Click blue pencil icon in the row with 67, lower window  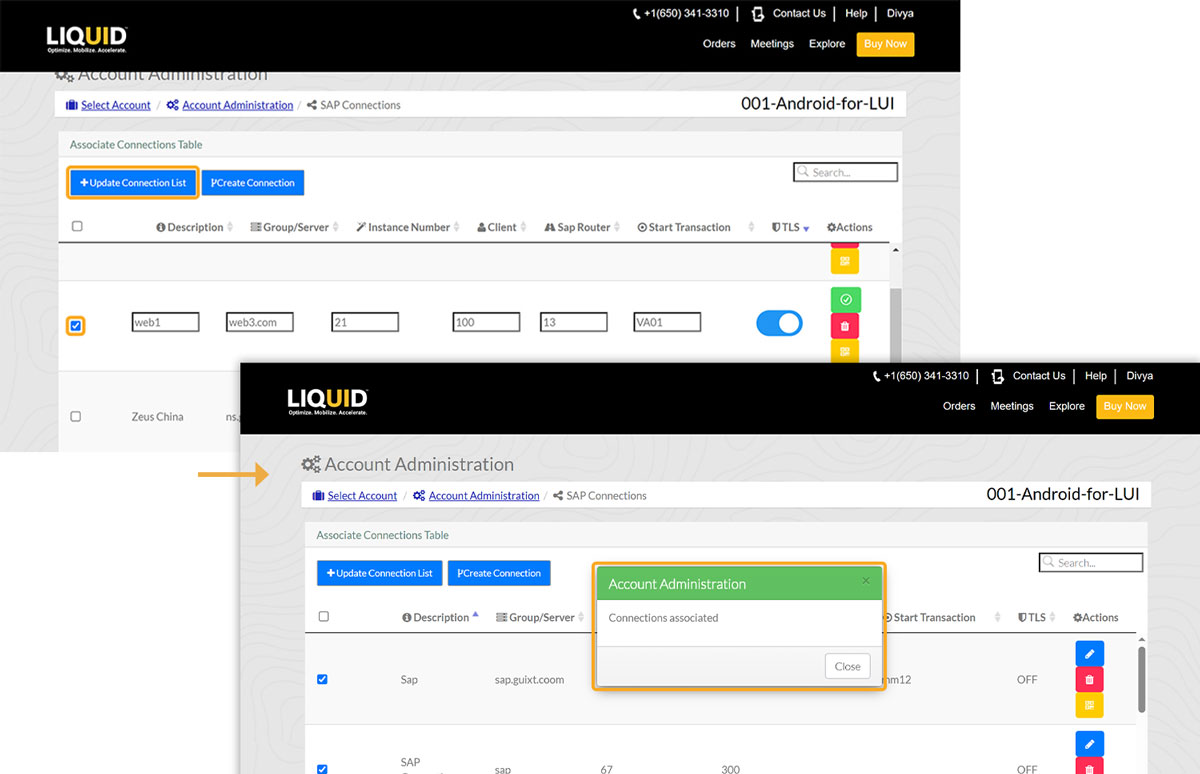tap(1090, 744)
